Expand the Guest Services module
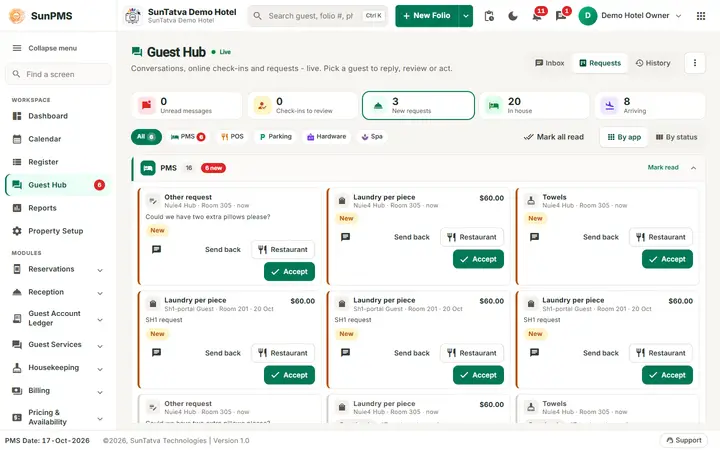The height and width of the screenshot is (450, 720). 58,345
